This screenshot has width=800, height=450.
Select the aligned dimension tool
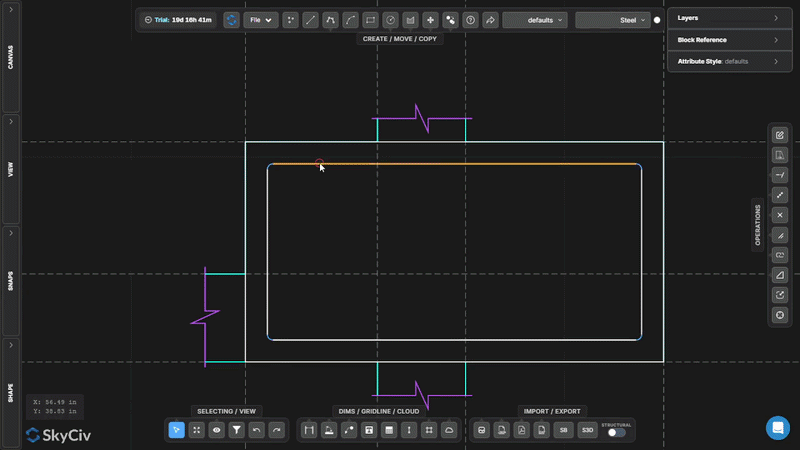[329, 430]
